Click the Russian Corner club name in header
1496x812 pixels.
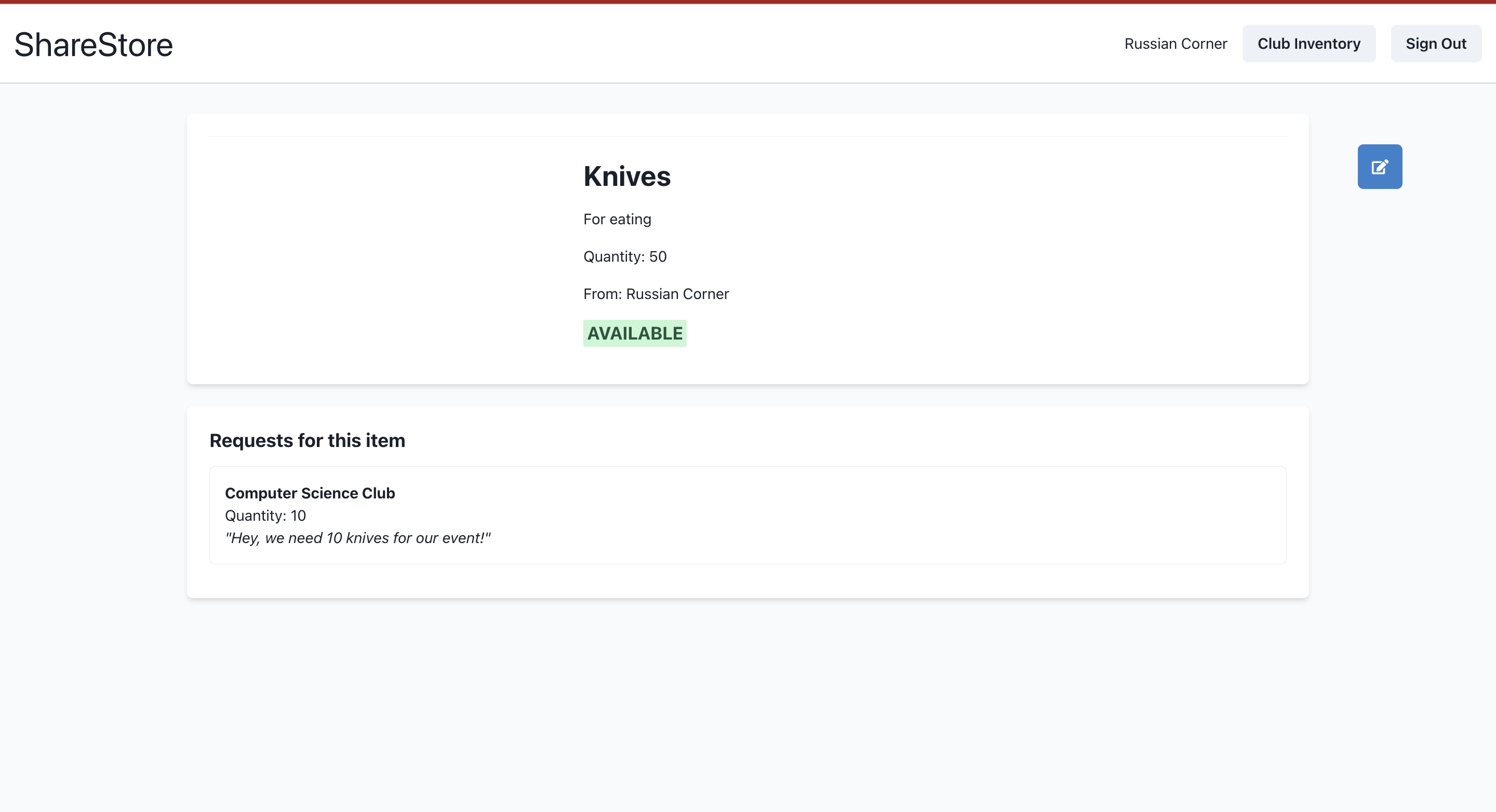coord(1175,44)
